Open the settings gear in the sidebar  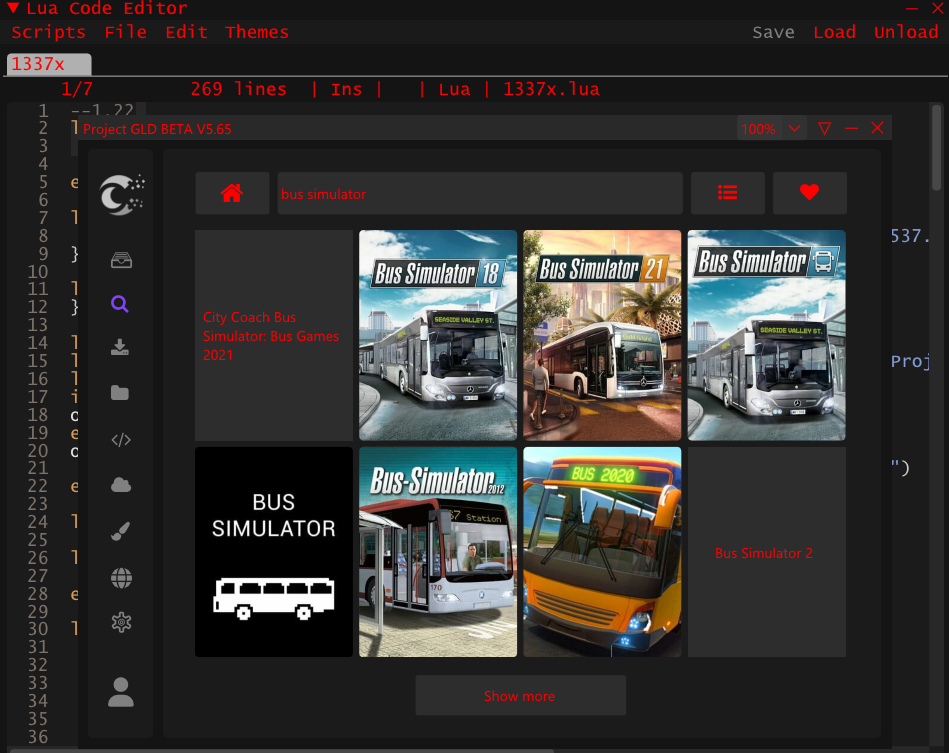click(121, 622)
